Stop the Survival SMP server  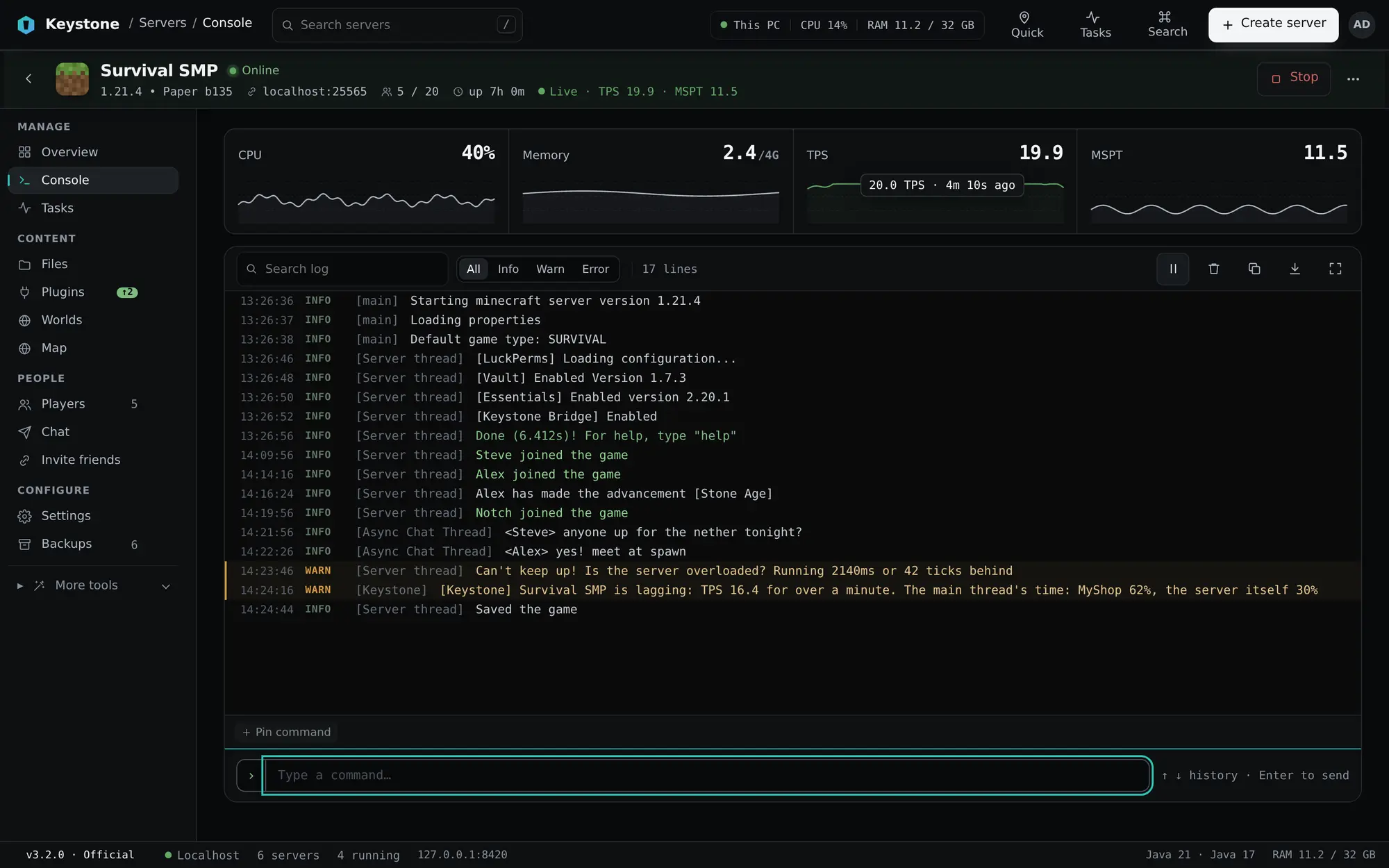1294,78
